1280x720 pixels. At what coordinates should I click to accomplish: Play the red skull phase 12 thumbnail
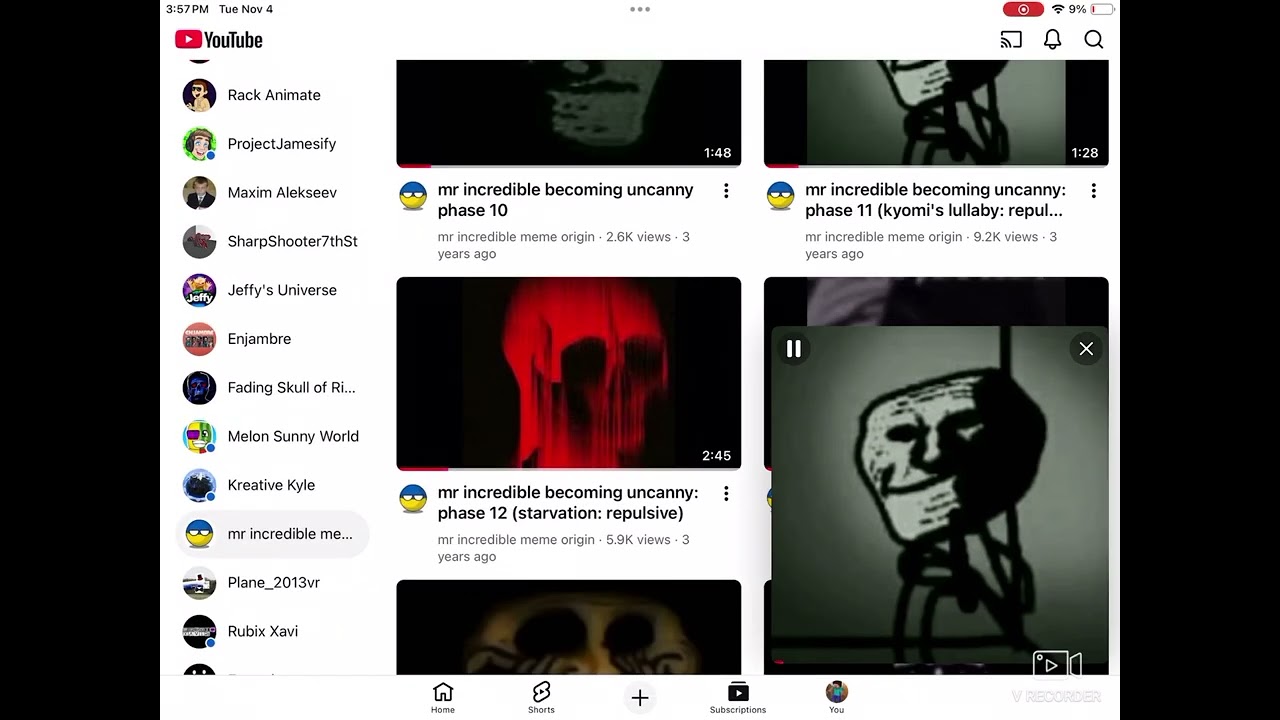569,373
